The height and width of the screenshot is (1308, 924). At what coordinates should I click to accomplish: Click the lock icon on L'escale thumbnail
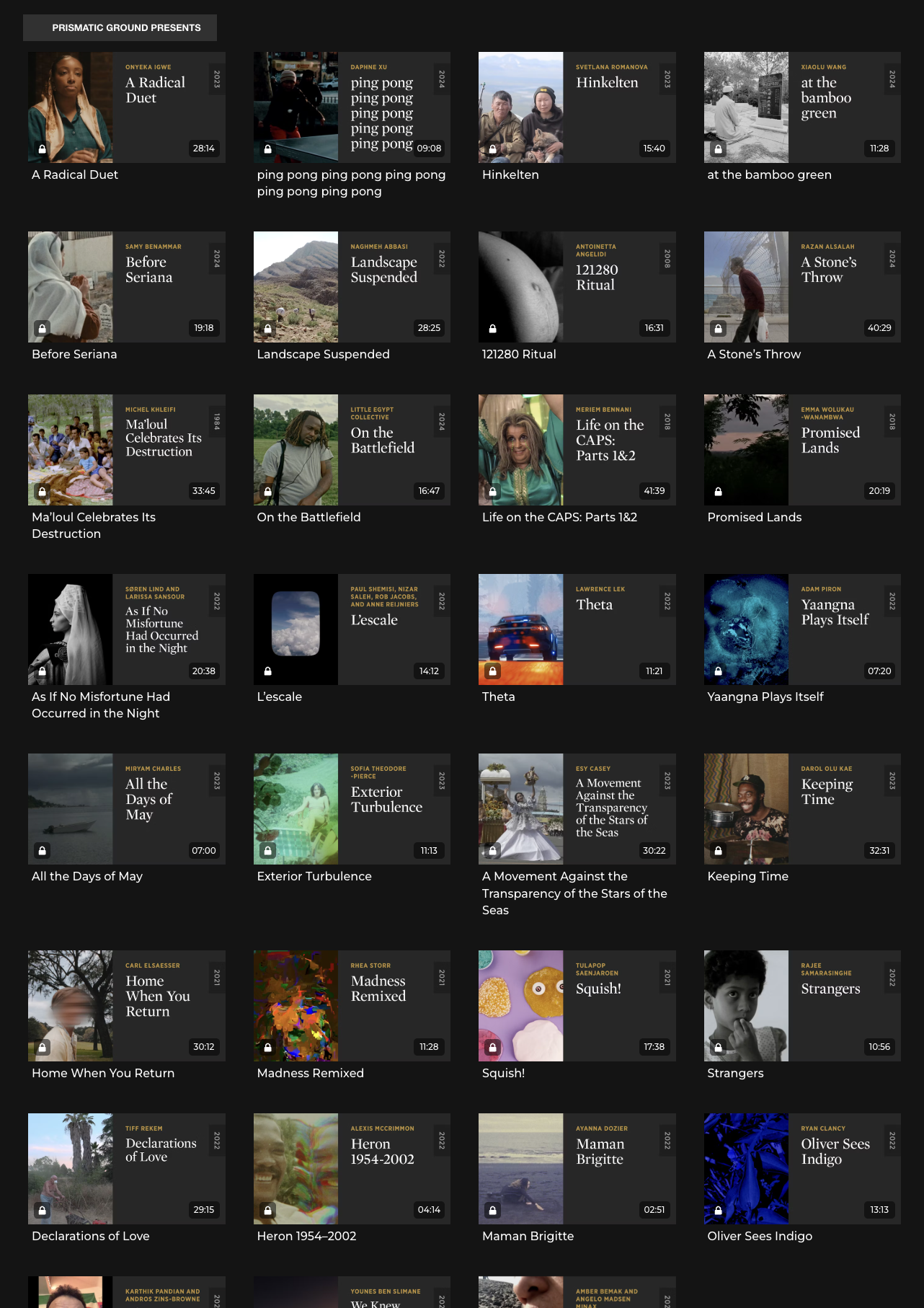pos(268,671)
